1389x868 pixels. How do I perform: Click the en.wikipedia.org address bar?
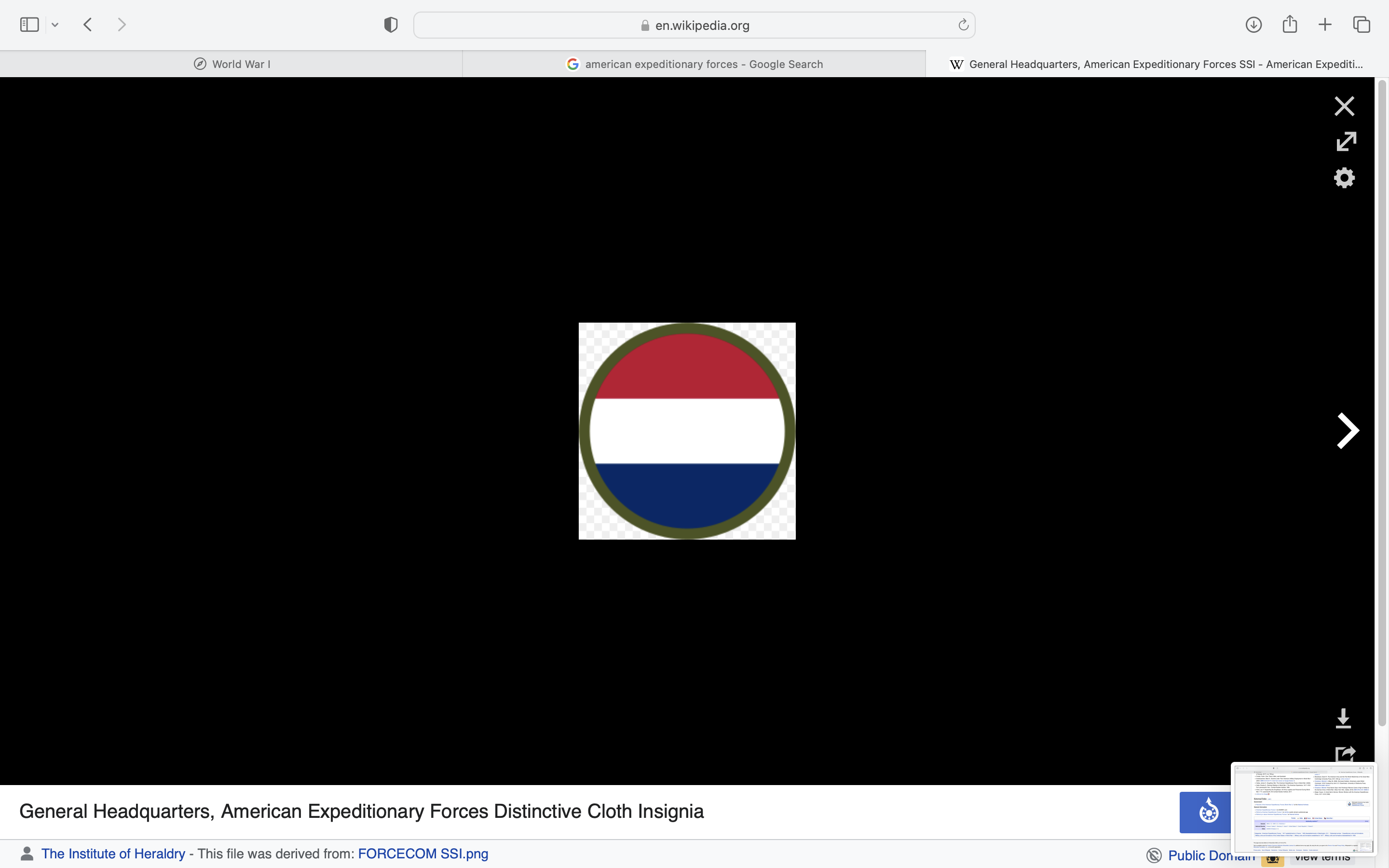[x=694, y=25]
